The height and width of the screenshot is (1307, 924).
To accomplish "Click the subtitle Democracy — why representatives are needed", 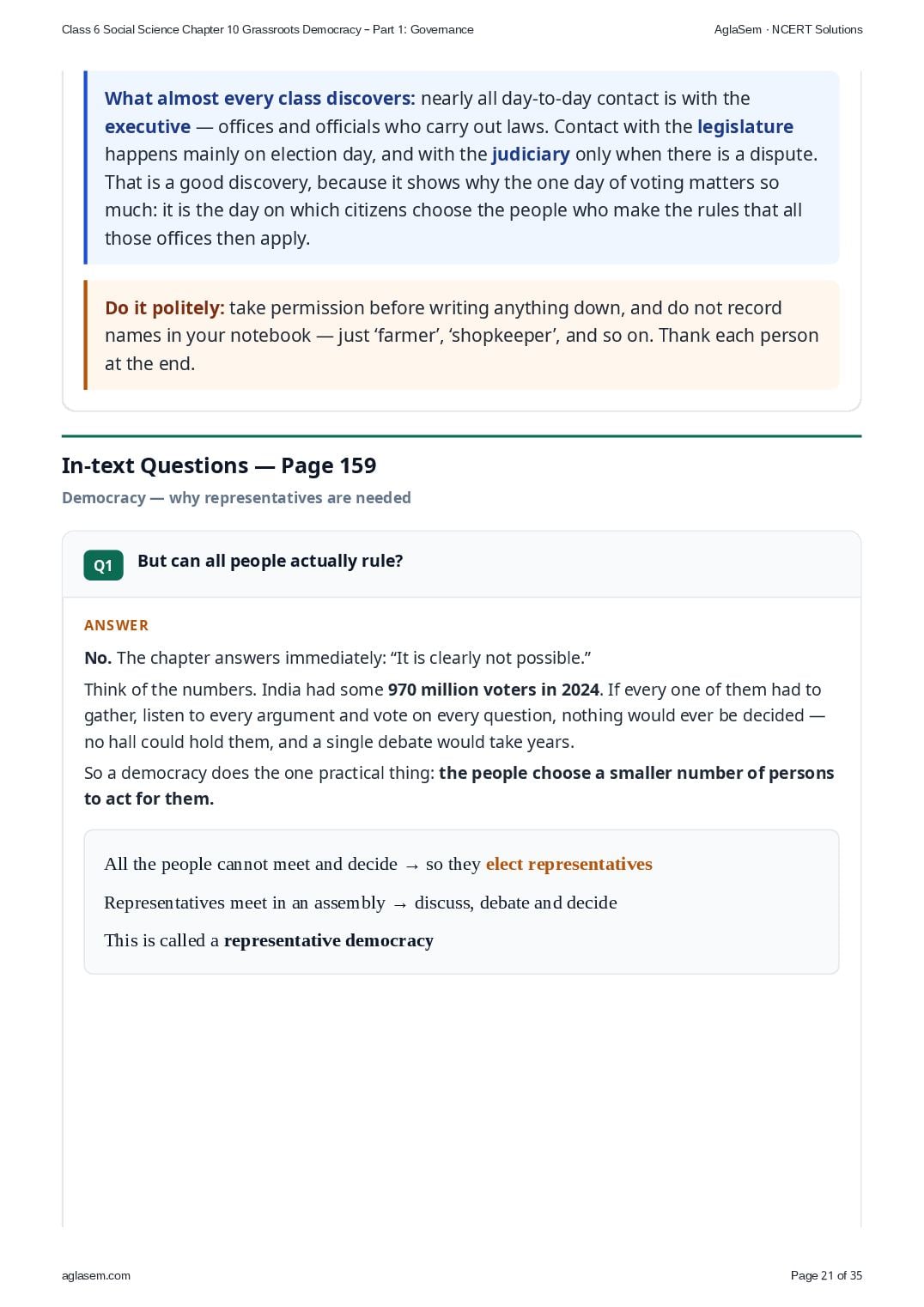I will click(236, 498).
